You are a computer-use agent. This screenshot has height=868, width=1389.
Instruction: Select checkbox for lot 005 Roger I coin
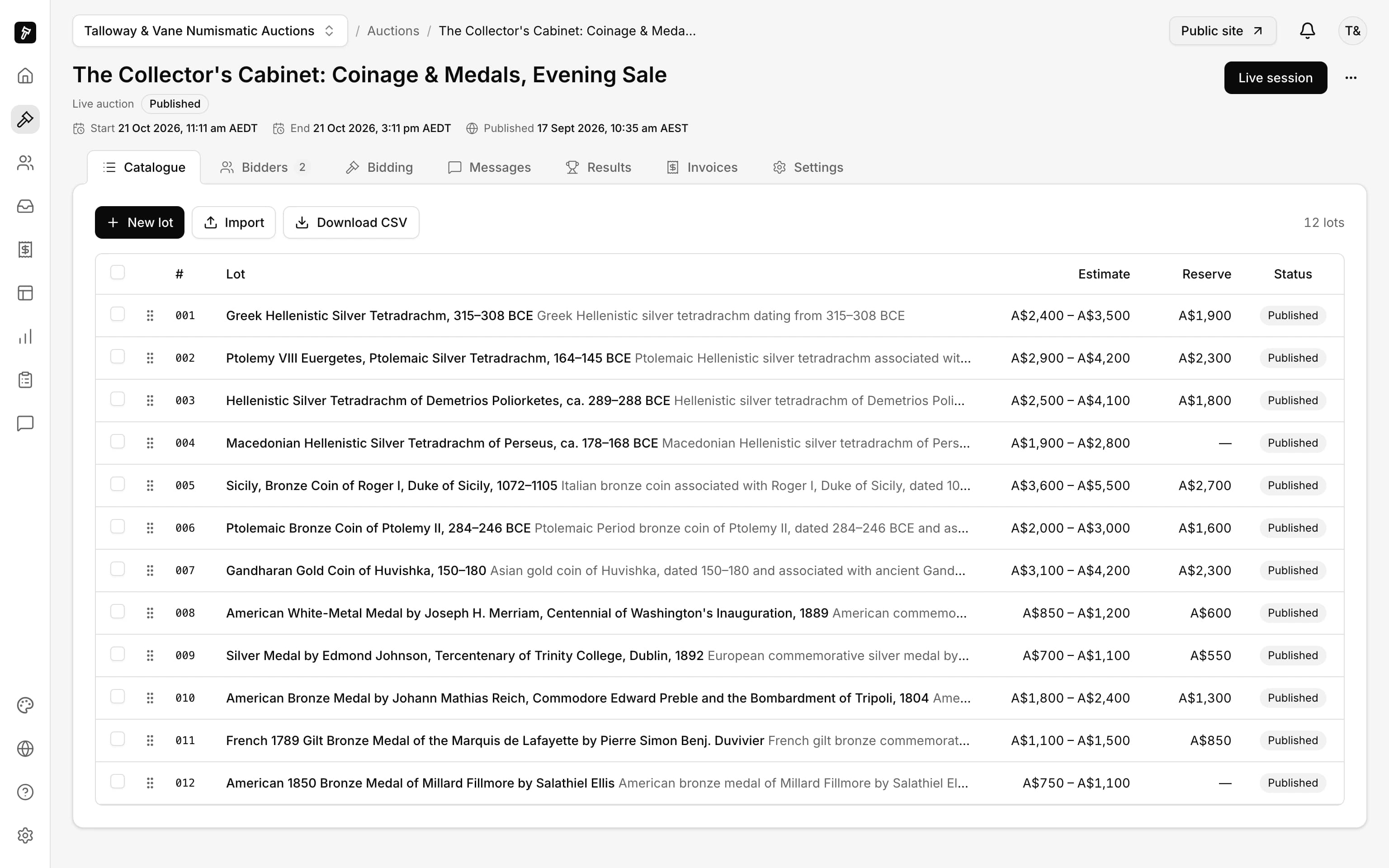pos(118,484)
